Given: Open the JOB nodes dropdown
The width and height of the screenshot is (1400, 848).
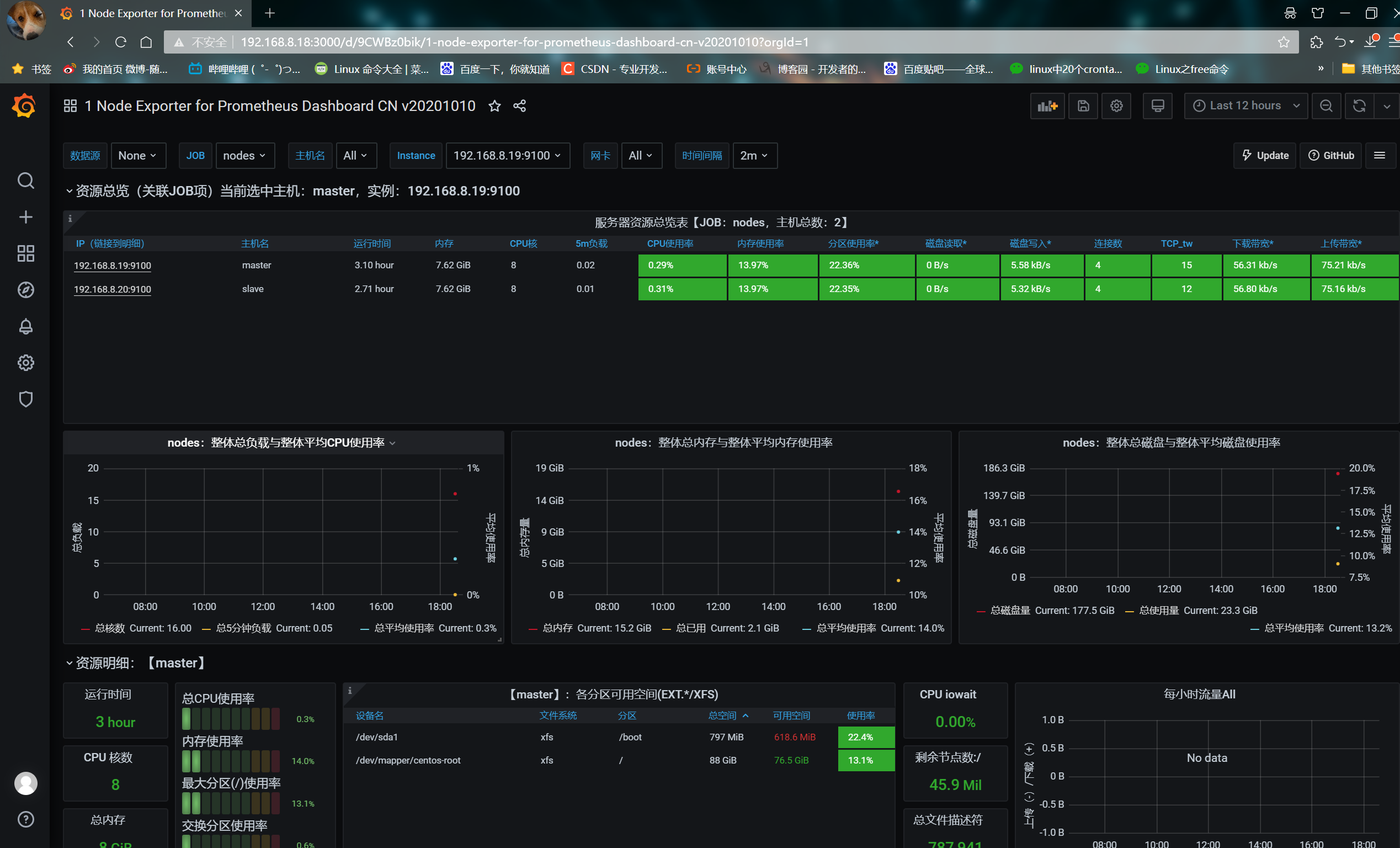Looking at the screenshot, I should (x=245, y=156).
